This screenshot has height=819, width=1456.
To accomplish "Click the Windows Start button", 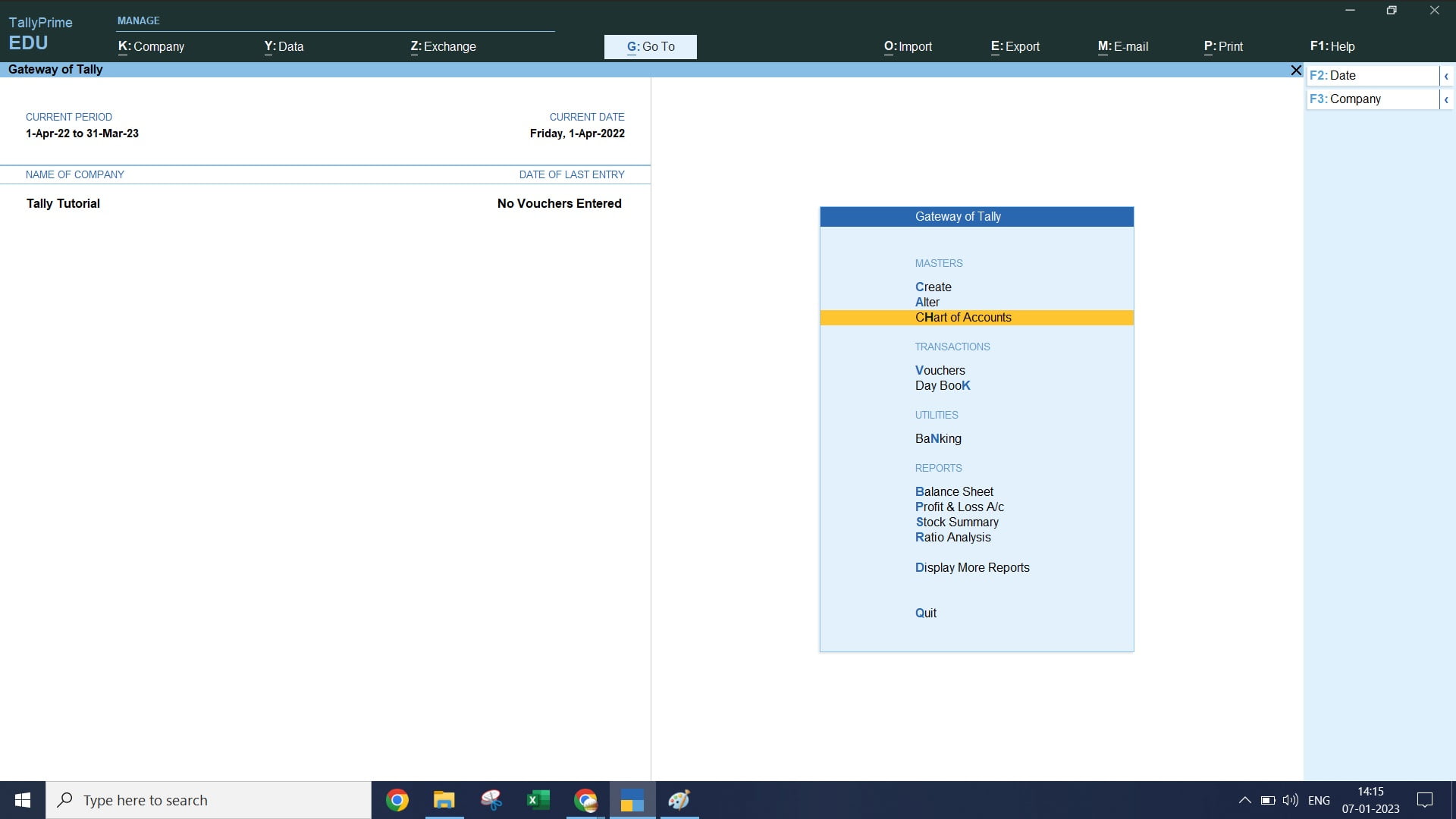I will coord(22,800).
